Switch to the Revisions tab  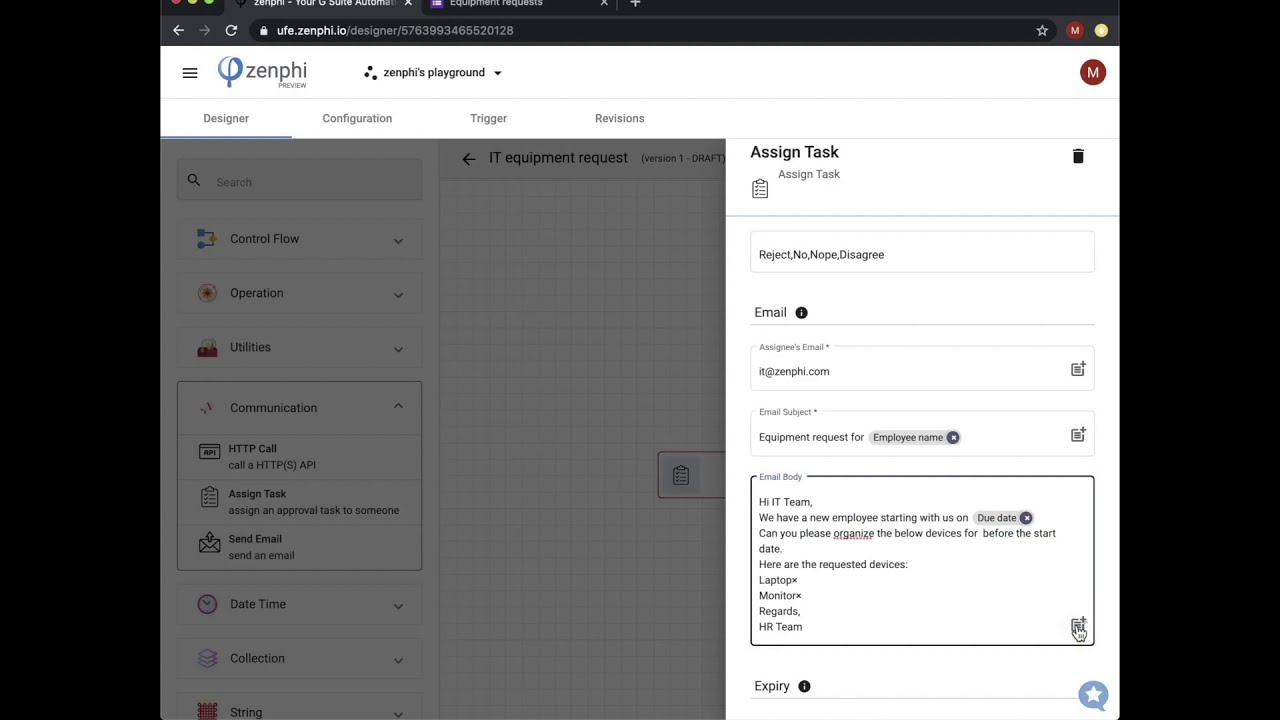coord(619,118)
